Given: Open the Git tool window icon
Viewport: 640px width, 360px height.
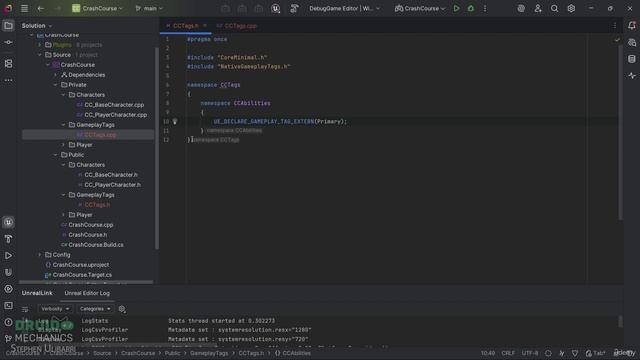Looking at the screenshot, I should point(8,338).
